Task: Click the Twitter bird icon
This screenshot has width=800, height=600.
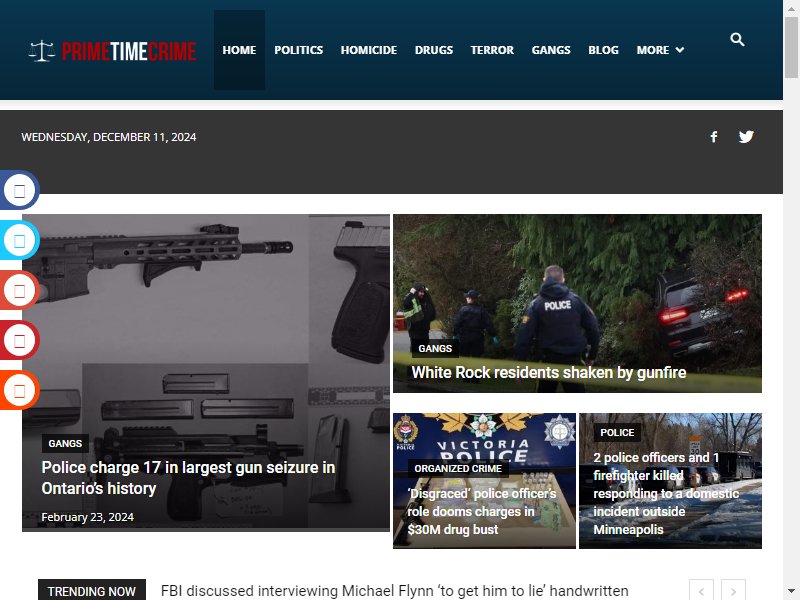Action: (746, 137)
